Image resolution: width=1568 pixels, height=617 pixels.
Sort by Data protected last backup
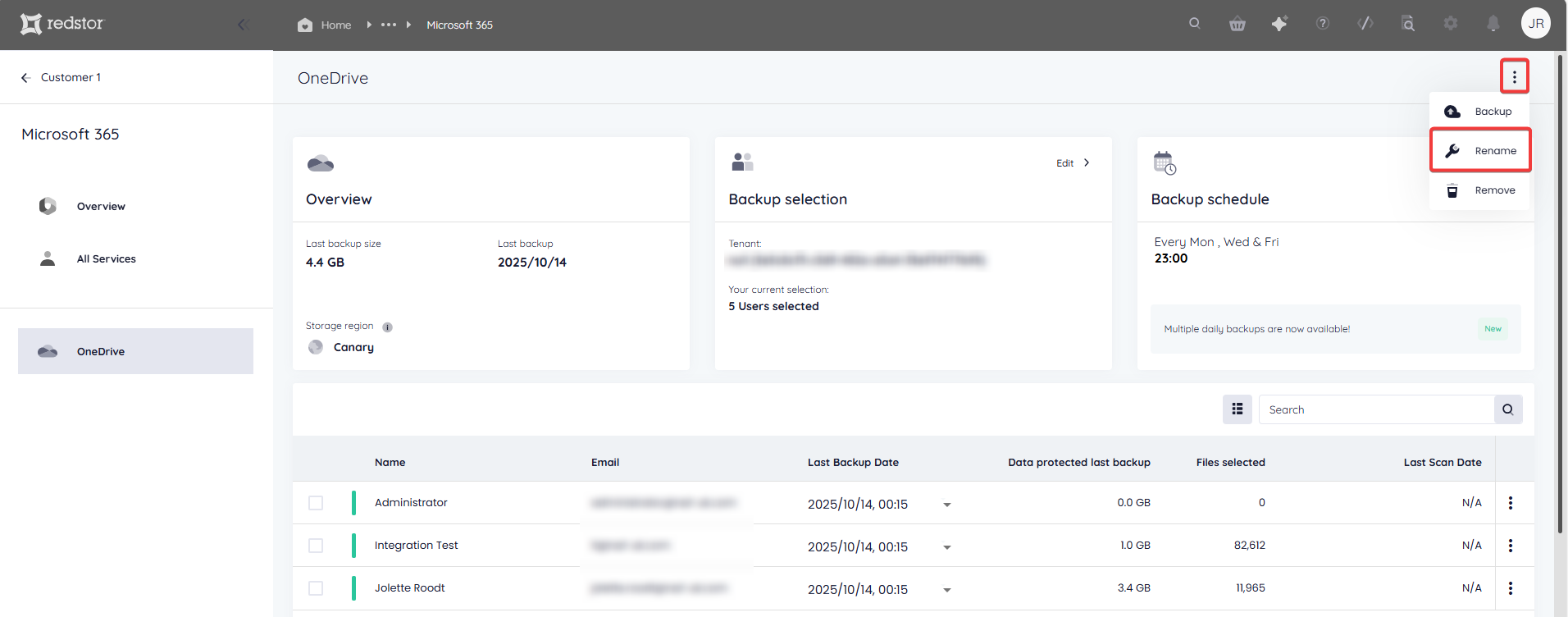pyautogui.click(x=1079, y=463)
